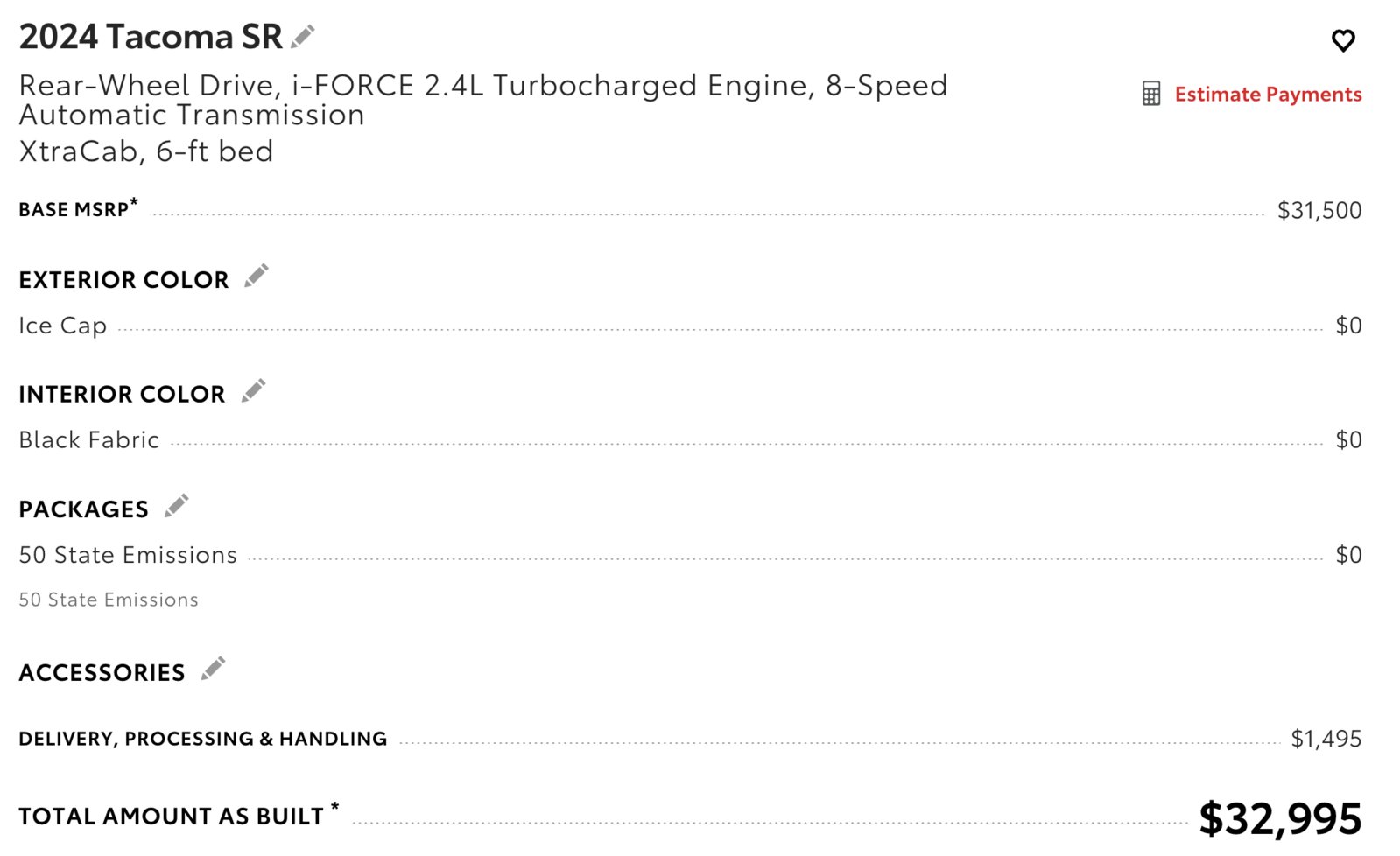Click the Delivery, Processing & Handling label
Image resolution: width=1400 pixels, height=856 pixels.
203,739
